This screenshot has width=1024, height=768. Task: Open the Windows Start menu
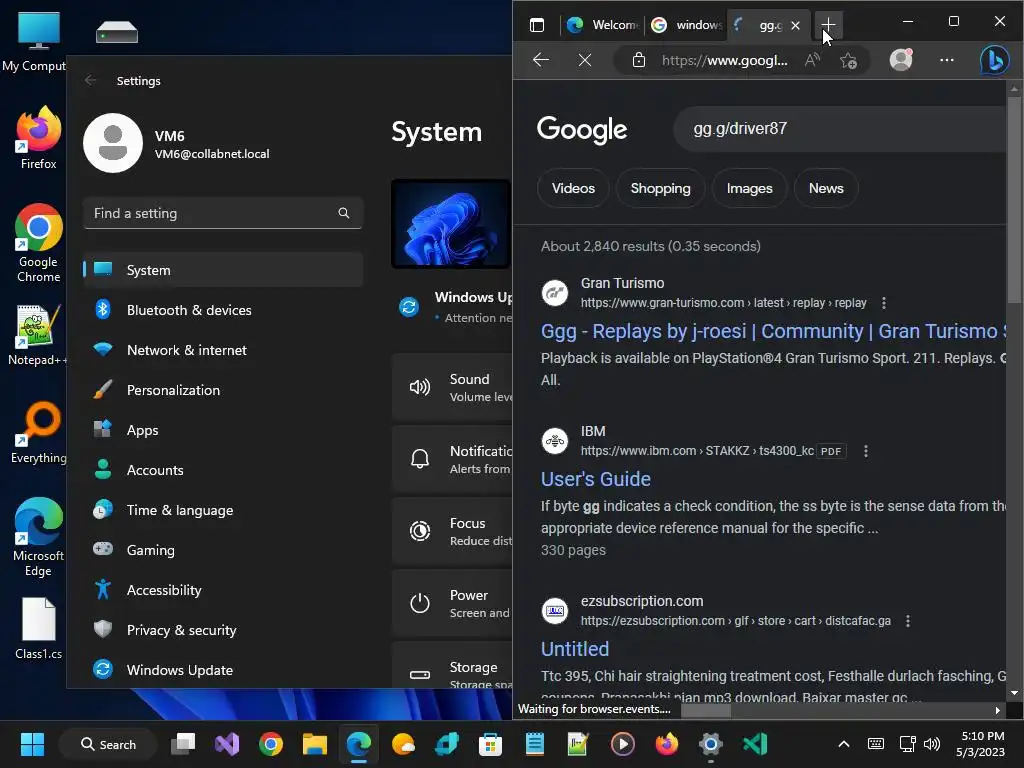click(x=32, y=744)
